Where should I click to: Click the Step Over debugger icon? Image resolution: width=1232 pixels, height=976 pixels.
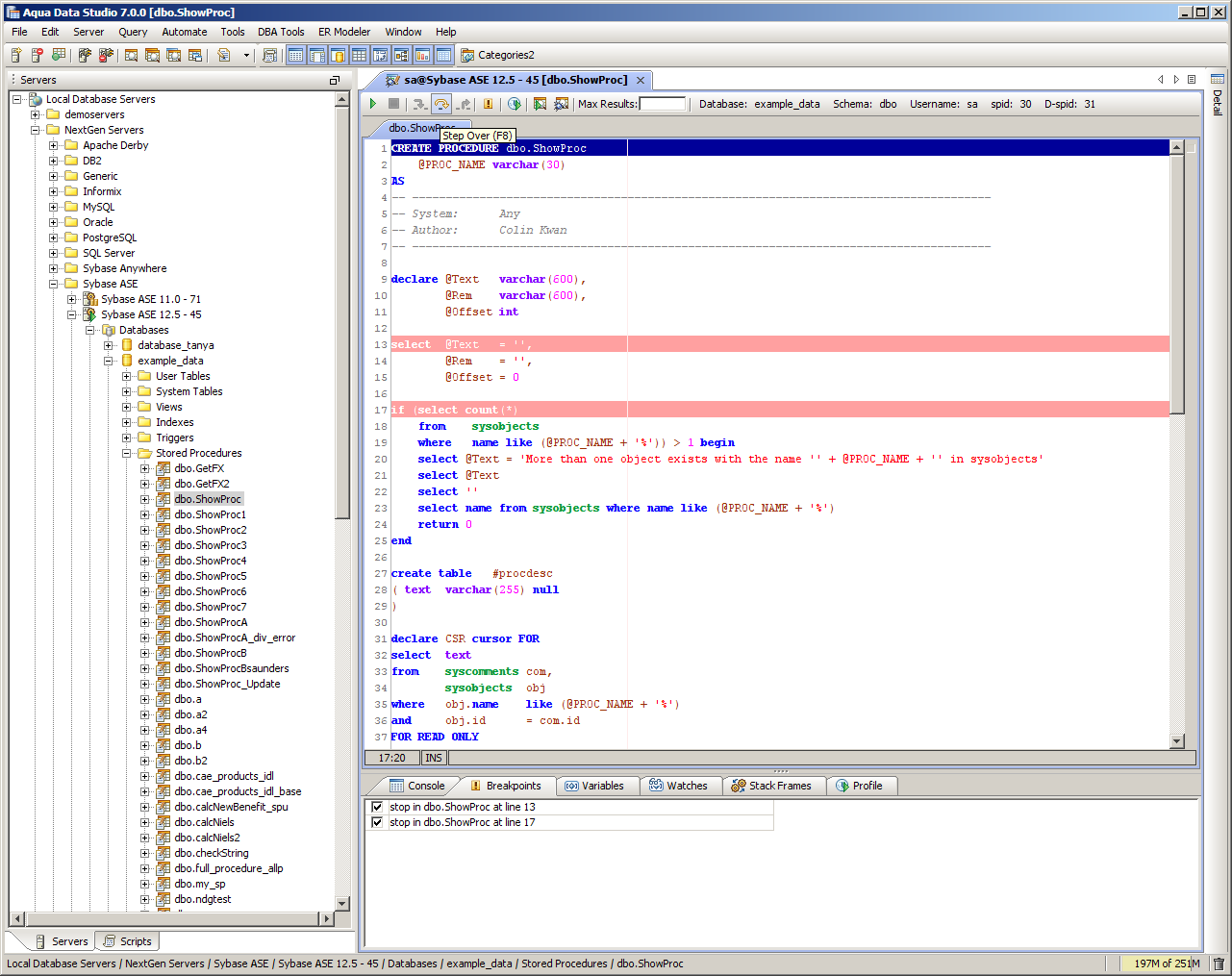441,104
